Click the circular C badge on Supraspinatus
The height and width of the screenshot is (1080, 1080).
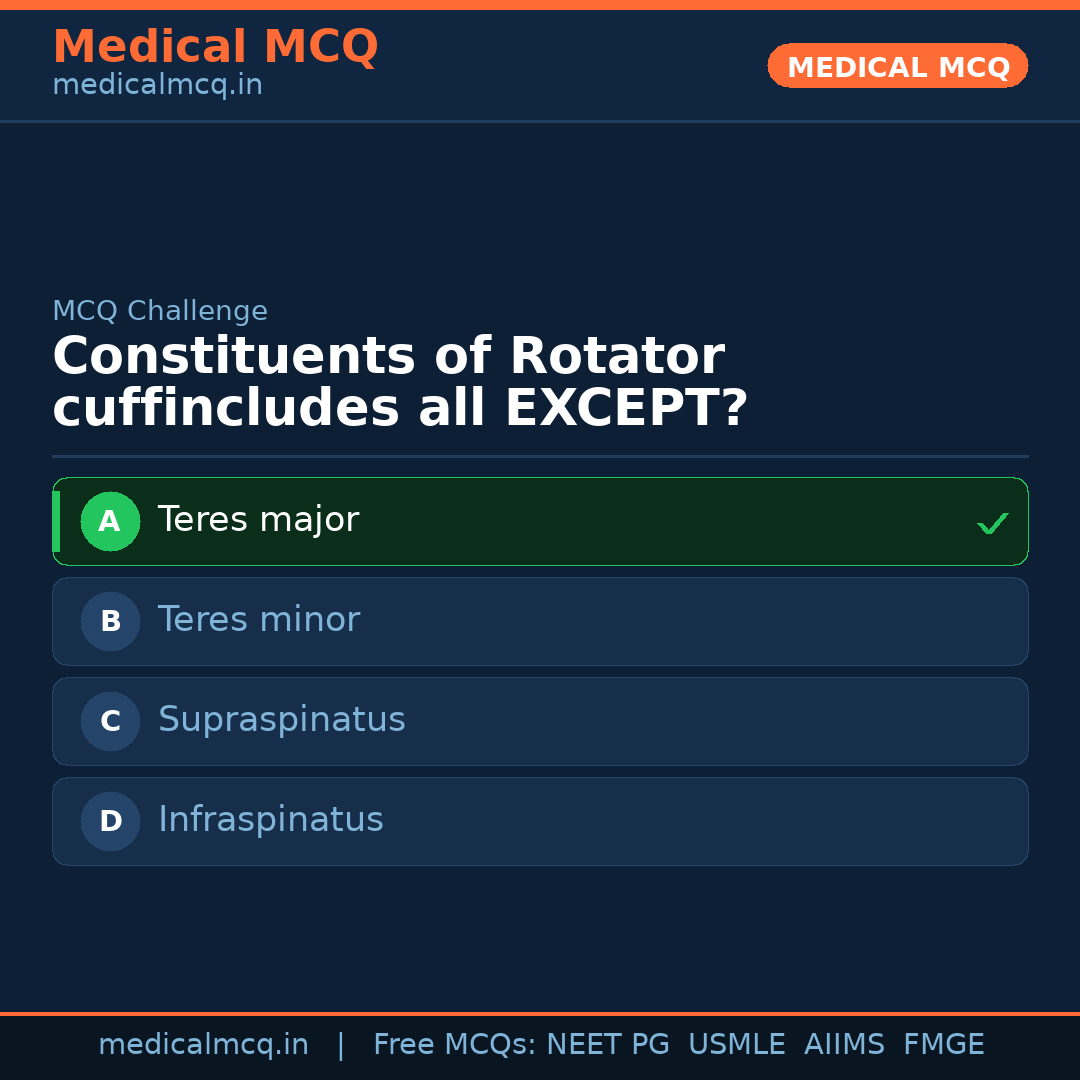click(x=110, y=721)
